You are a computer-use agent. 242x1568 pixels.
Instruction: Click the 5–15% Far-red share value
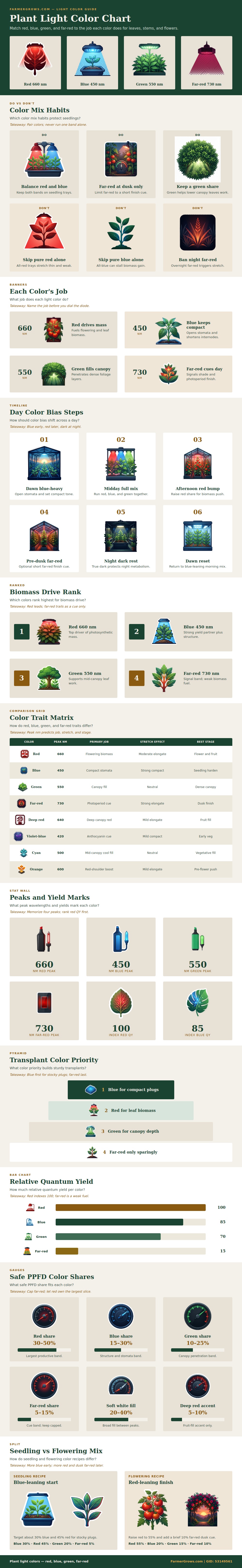[x=44, y=1412]
